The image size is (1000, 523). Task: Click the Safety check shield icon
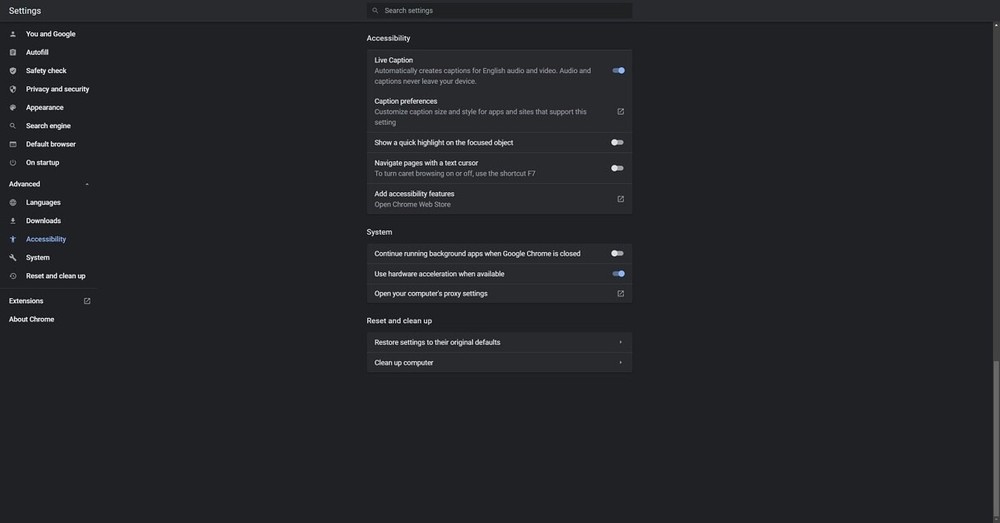click(x=13, y=71)
